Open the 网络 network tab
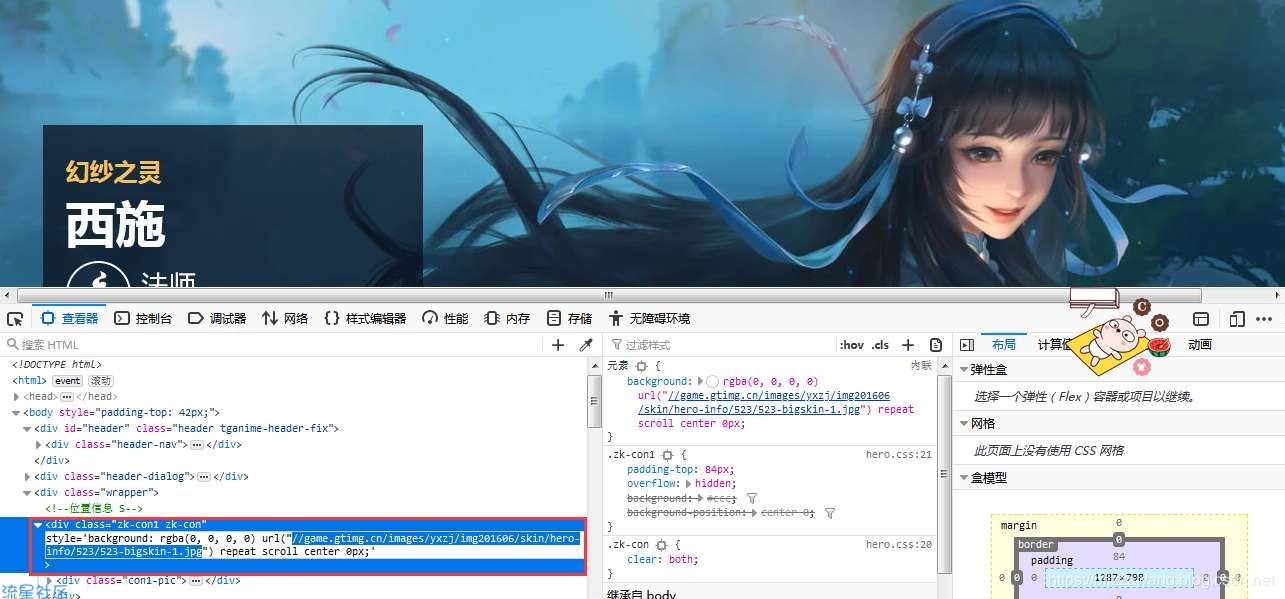 [x=285, y=318]
